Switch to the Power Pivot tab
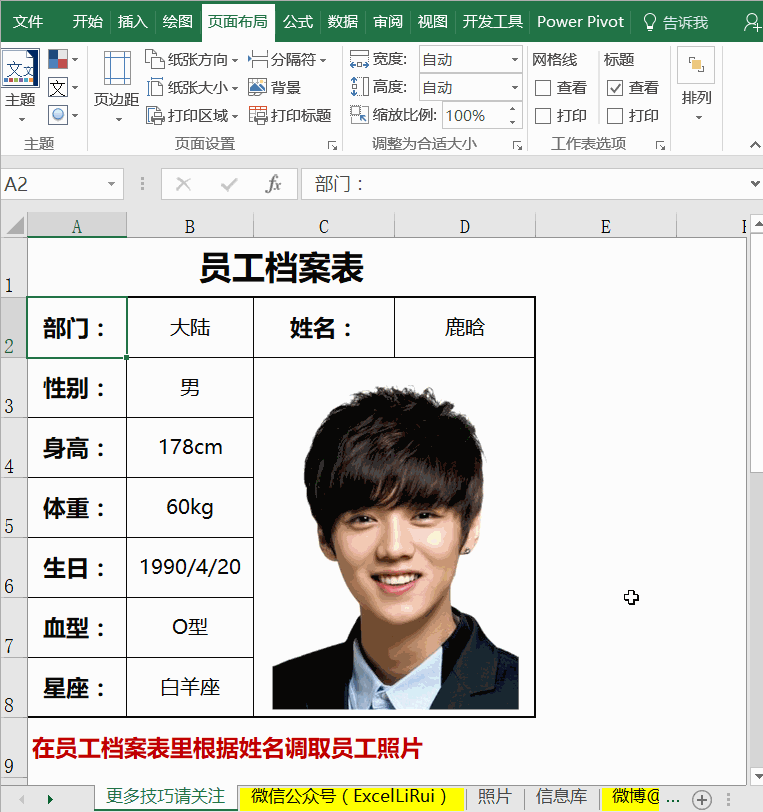763x812 pixels. click(580, 22)
